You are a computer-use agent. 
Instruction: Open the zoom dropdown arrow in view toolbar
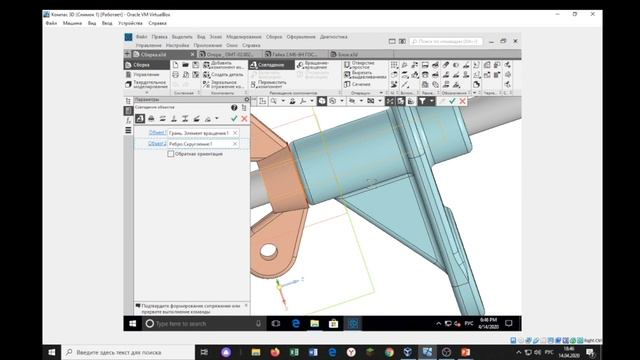282,101
